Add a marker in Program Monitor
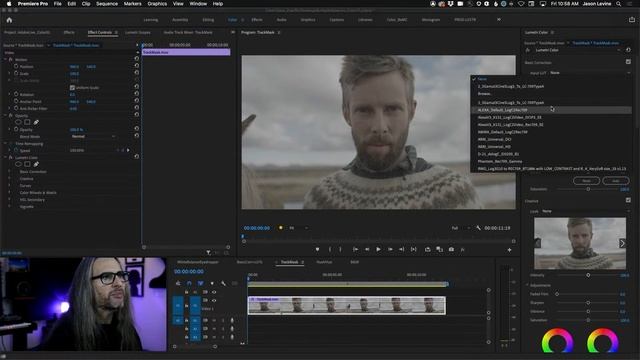This screenshot has height=360, width=640. click(x=317, y=249)
